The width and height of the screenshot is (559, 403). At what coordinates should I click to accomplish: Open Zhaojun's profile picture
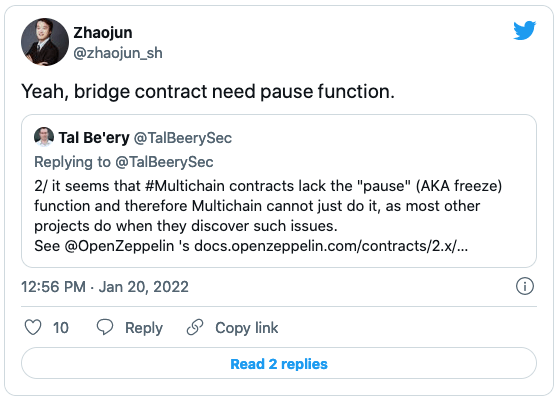point(45,42)
